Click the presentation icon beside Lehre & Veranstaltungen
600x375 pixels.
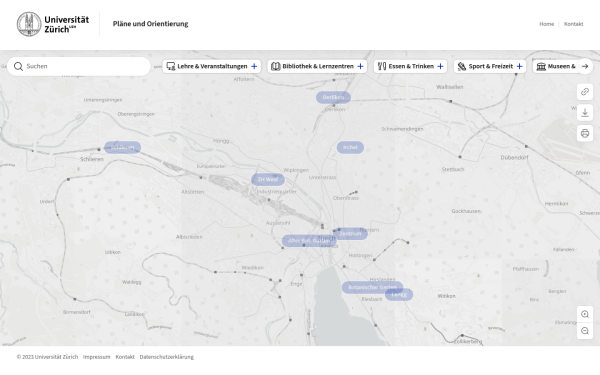(x=171, y=67)
